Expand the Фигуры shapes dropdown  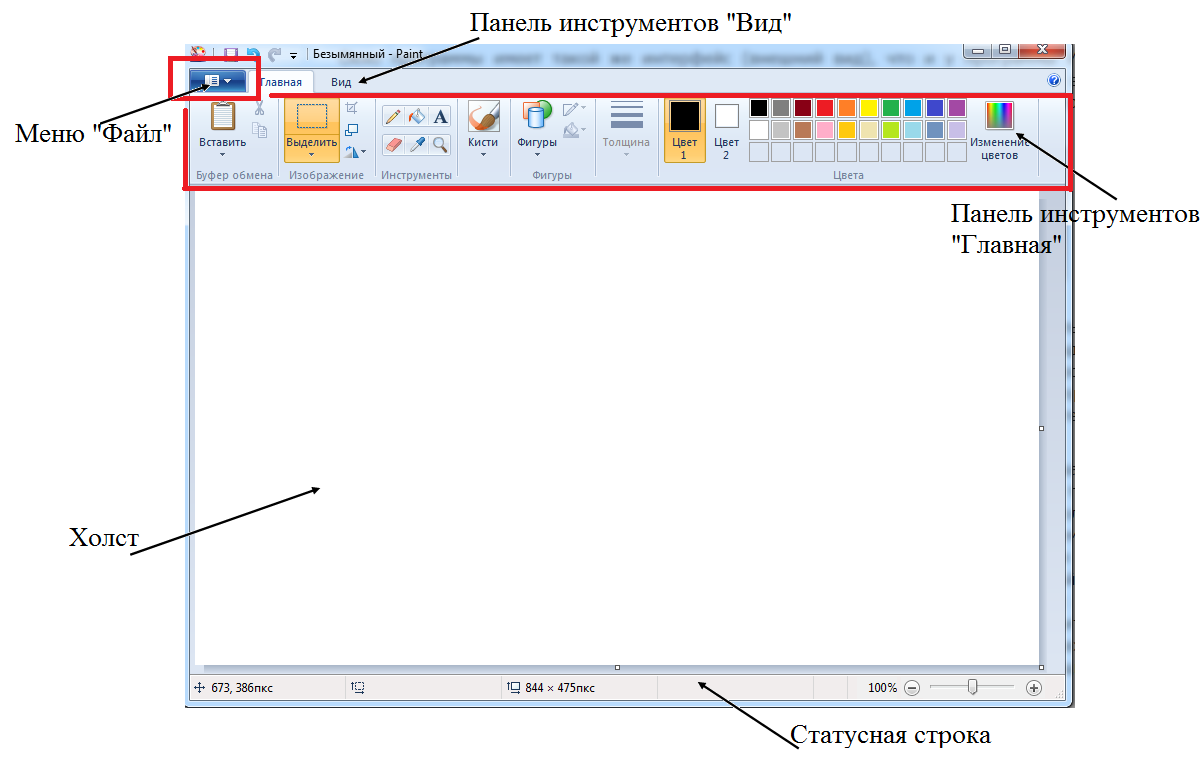click(x=537, y=130)
